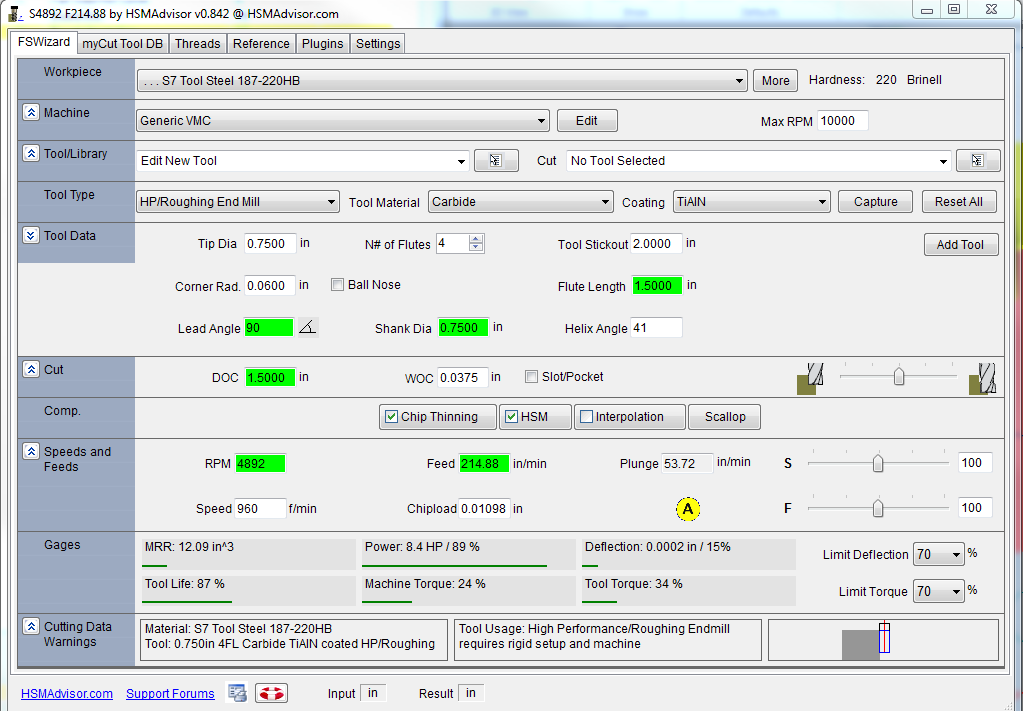Click the shallow-cut endmill icon left of the slider

(807, 378)
